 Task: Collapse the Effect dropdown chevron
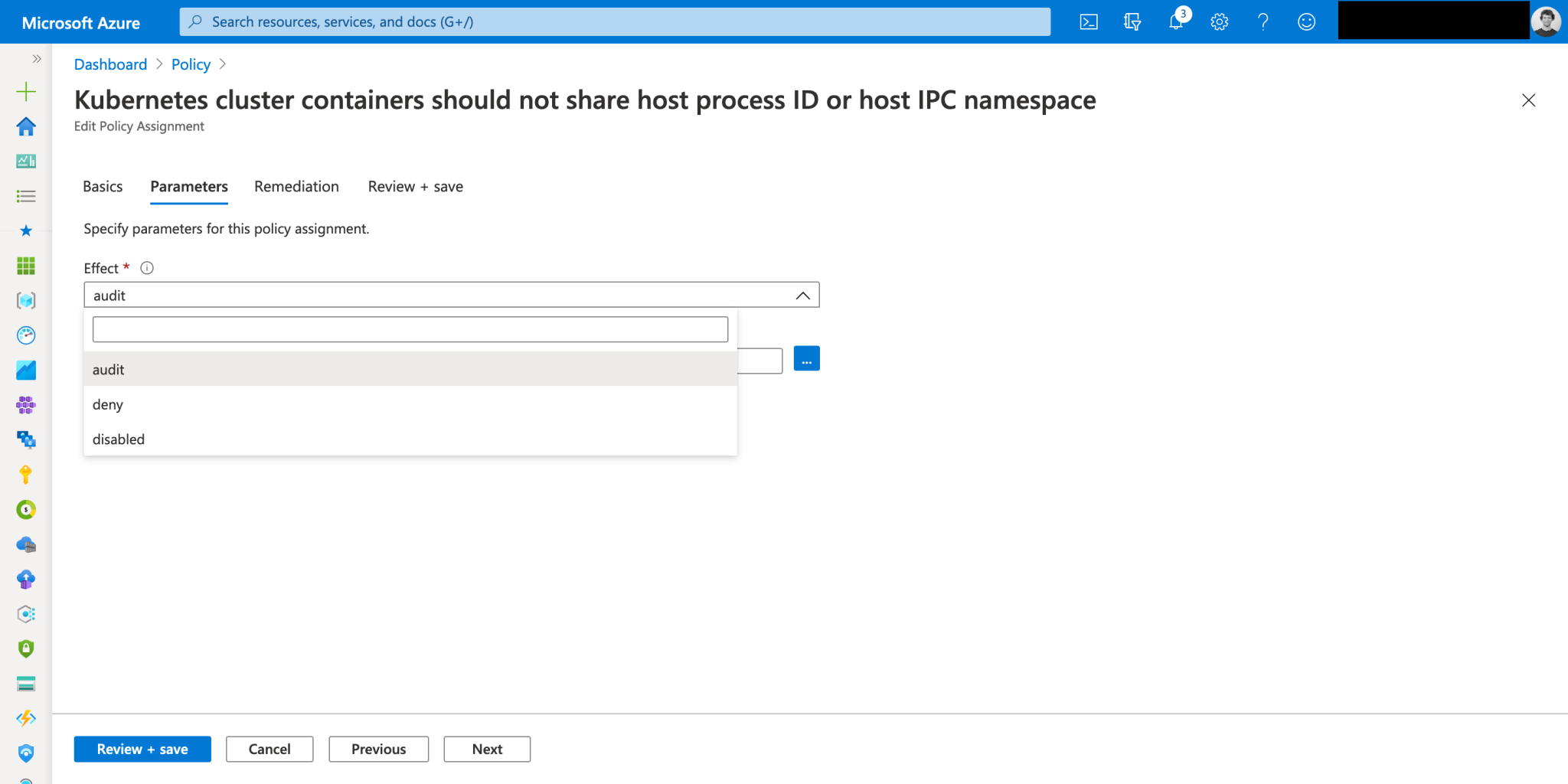tap(802, 294)
